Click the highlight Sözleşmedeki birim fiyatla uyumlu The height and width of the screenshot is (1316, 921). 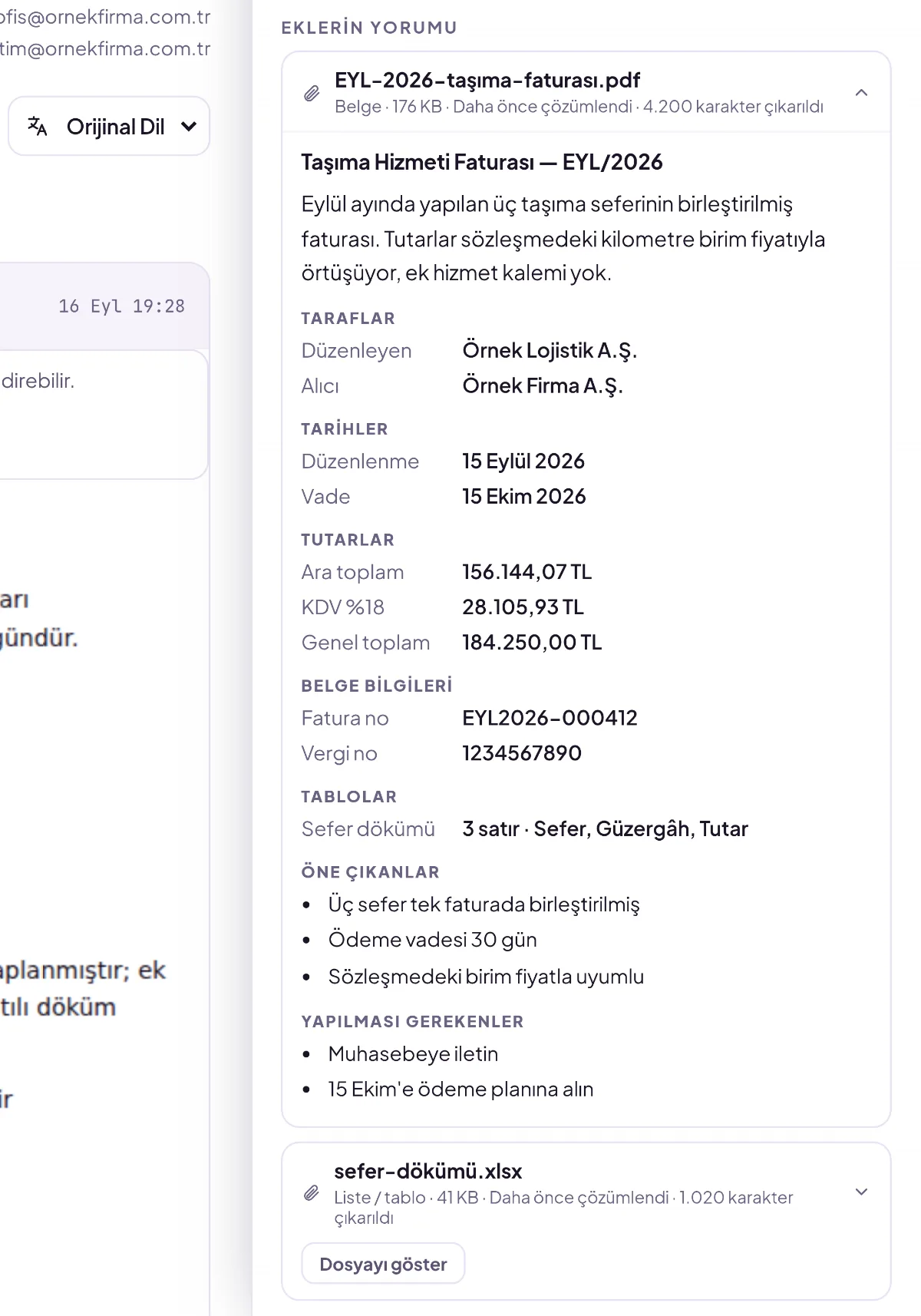pos(486,977)
